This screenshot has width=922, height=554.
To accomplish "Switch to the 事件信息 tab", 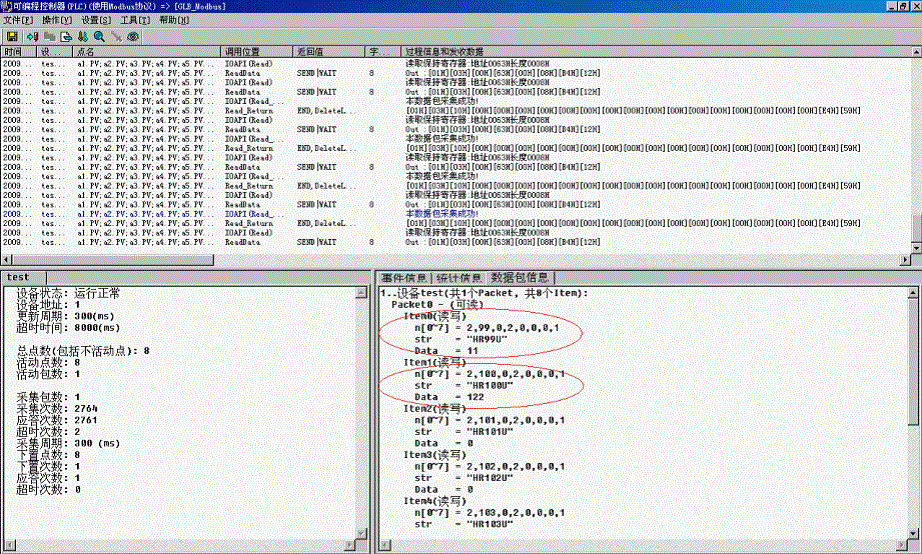I will point(404,277).
